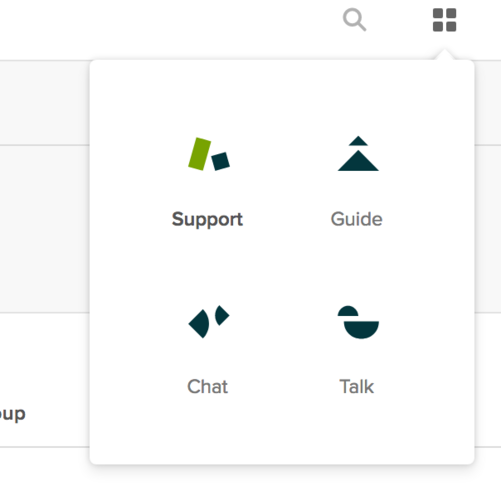
Task: Select the Chat text label
Action: 208,387
